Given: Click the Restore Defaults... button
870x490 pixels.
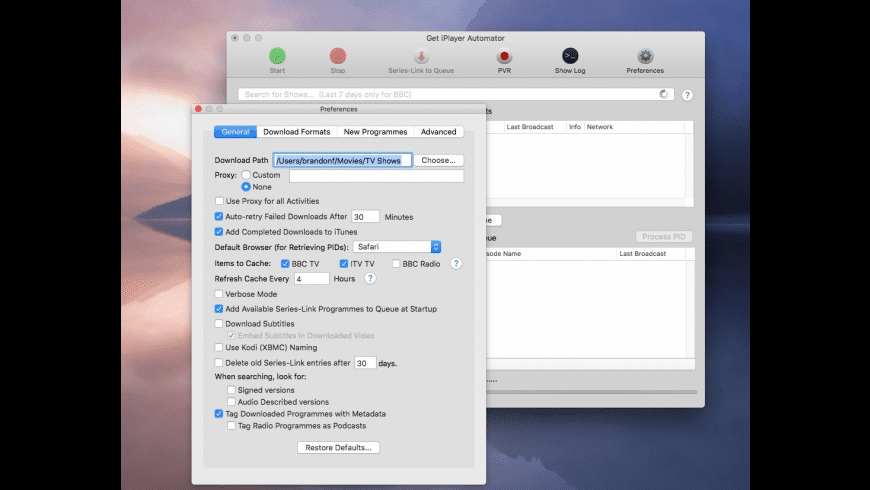Looking at the screenshot, I should click(x=338, y=447).
